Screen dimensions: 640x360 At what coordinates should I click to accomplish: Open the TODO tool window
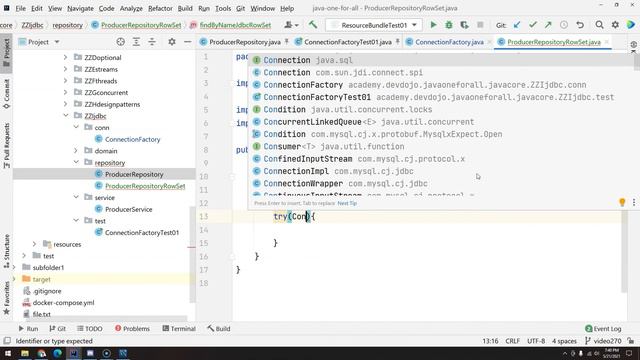tap(89, 329)
